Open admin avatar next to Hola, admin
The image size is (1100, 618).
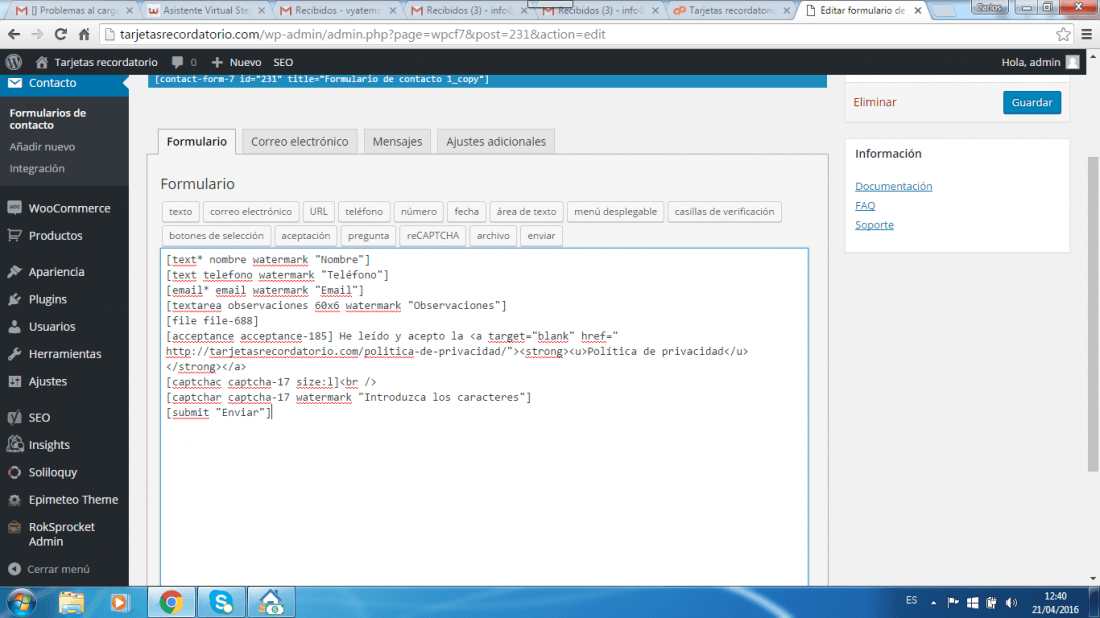coord(1072,62)
